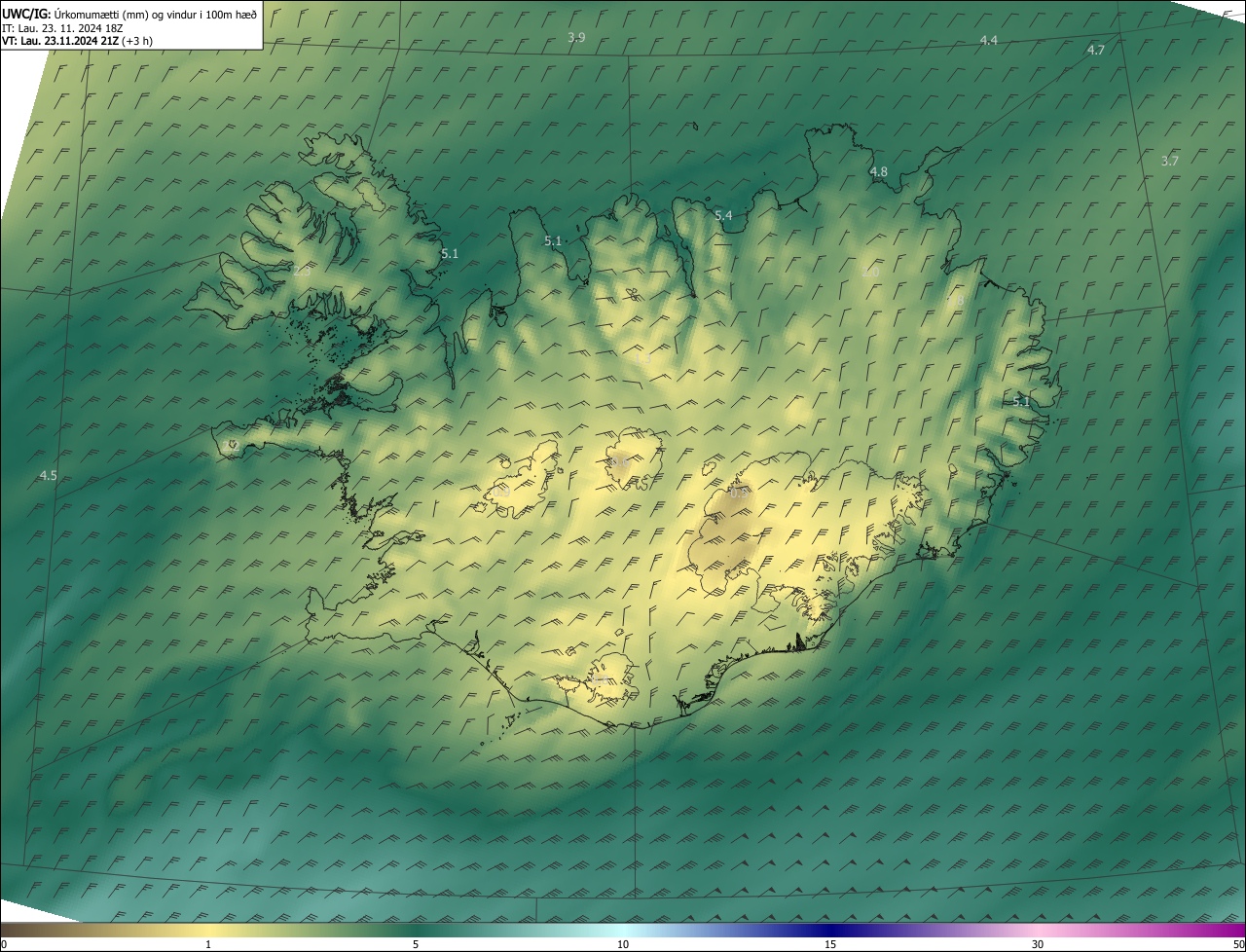Click the 3.7 value on the map
1246x952 pixels.
tap(1170, 161)
